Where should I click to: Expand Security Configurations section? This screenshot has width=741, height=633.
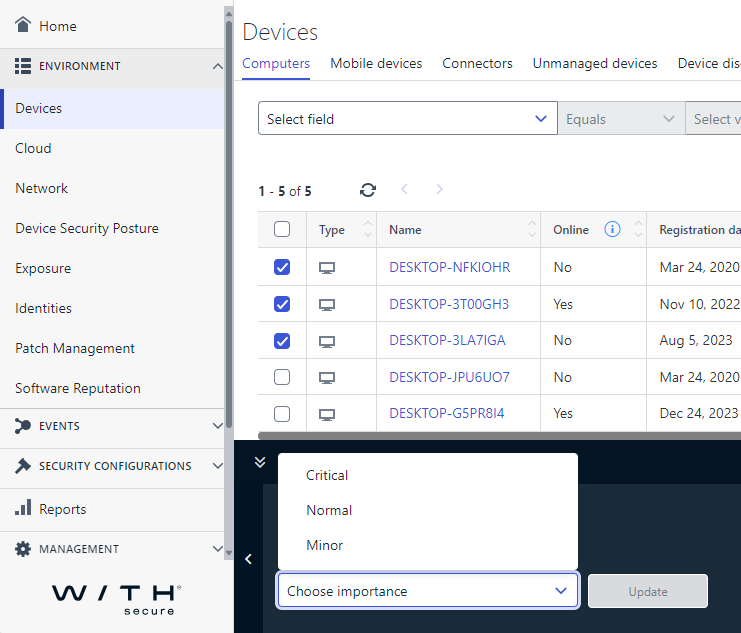pos(217,466)
